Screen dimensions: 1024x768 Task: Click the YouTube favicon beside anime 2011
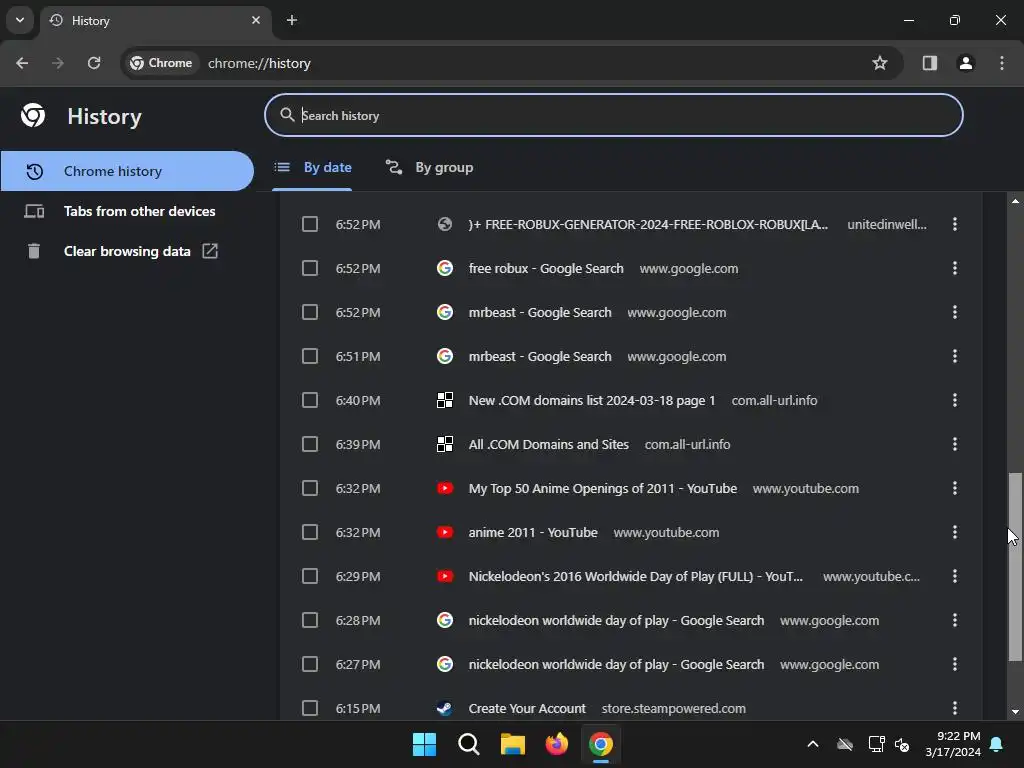(x=445, y=532)
